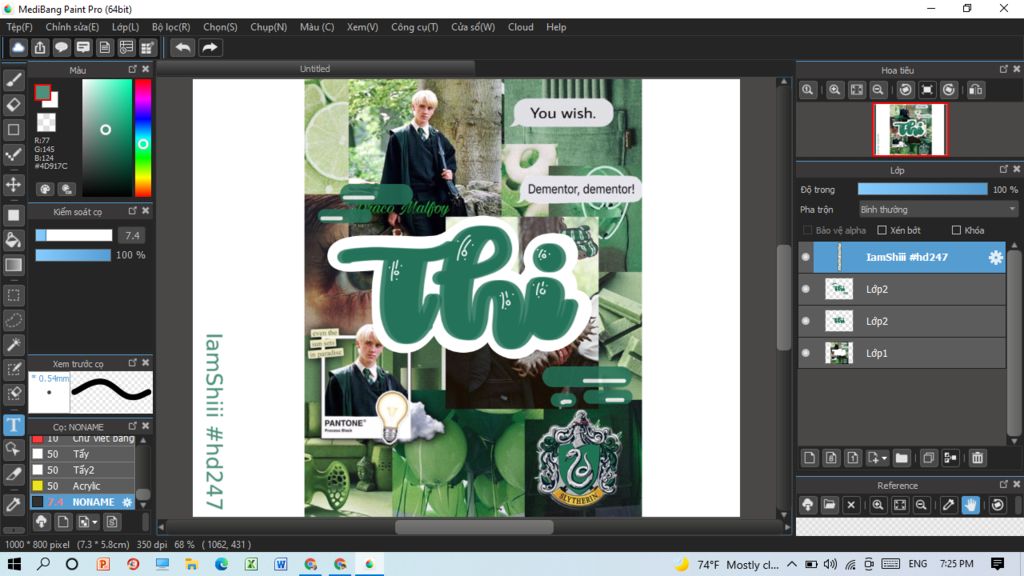Select the Lớp1 layer

tap(902, 353)
